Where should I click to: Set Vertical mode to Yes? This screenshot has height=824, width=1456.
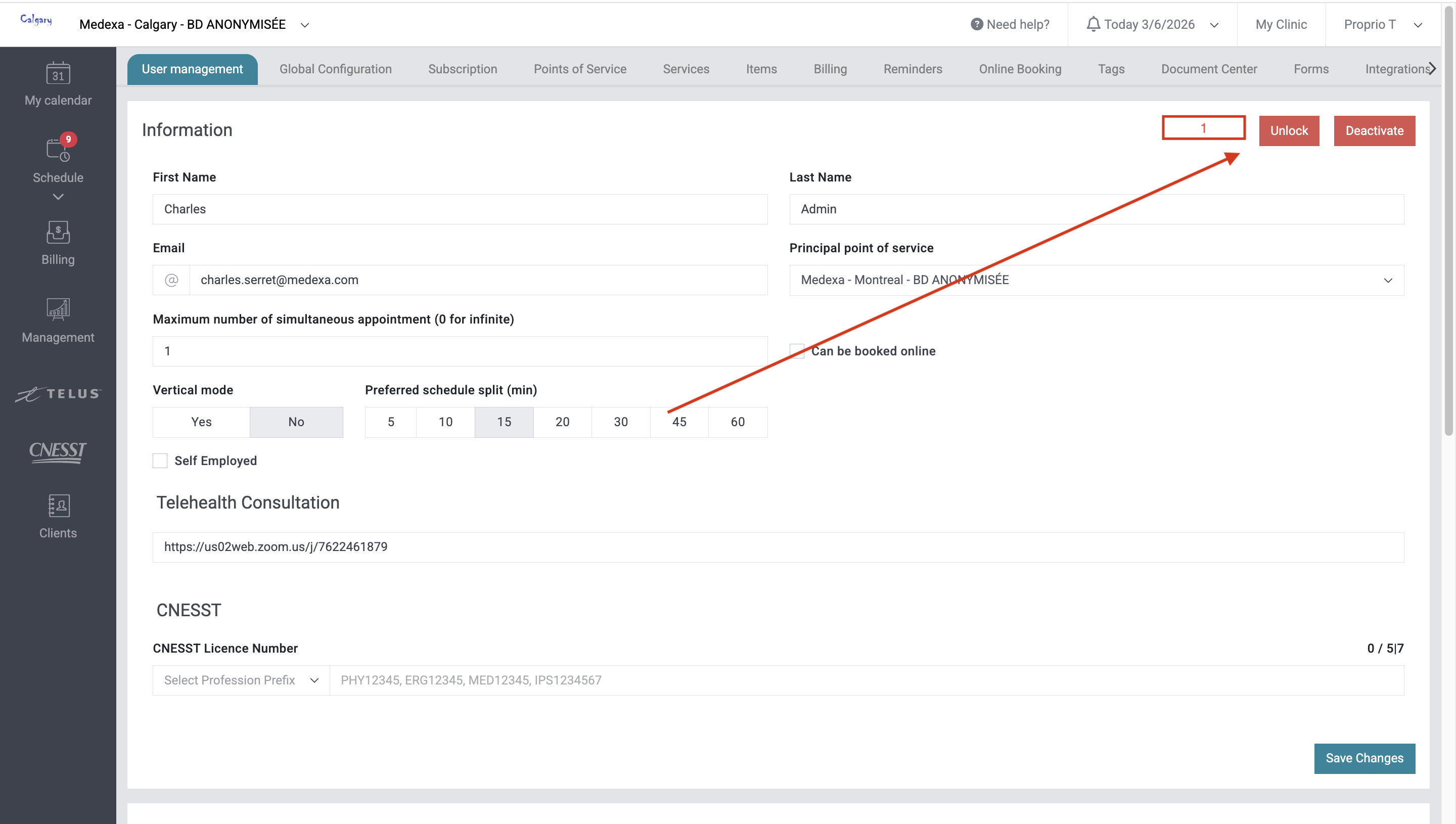(x=201, y=422)
